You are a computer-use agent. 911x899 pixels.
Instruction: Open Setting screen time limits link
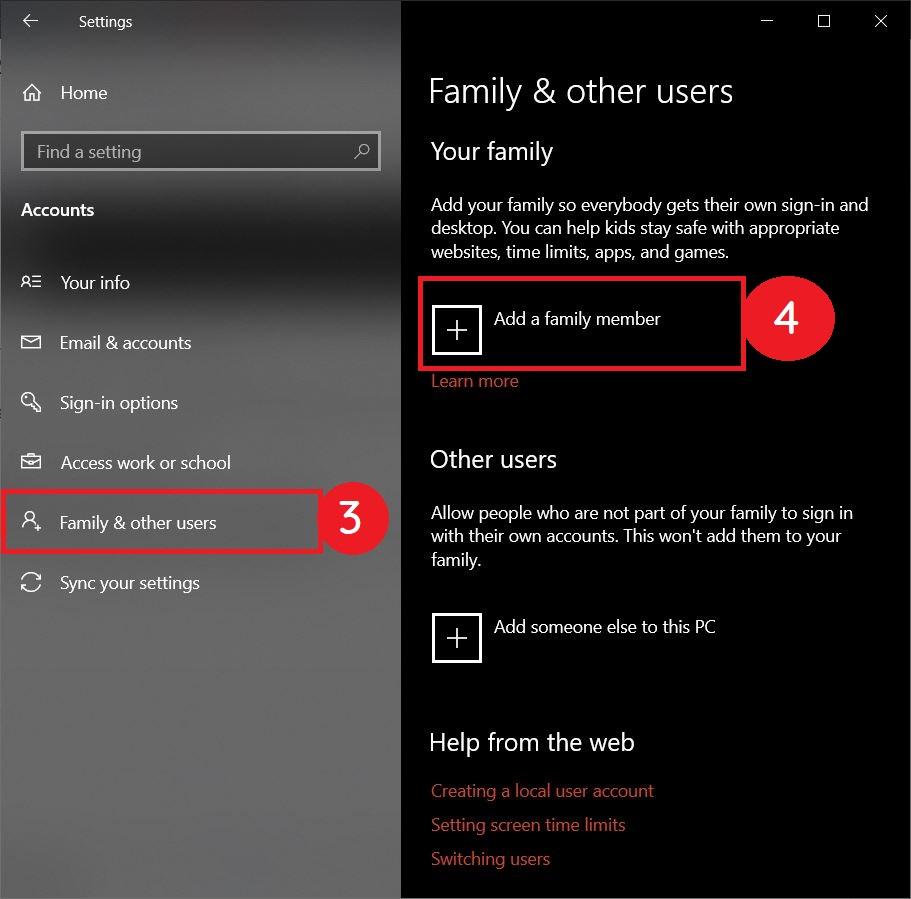pos(528,825)
